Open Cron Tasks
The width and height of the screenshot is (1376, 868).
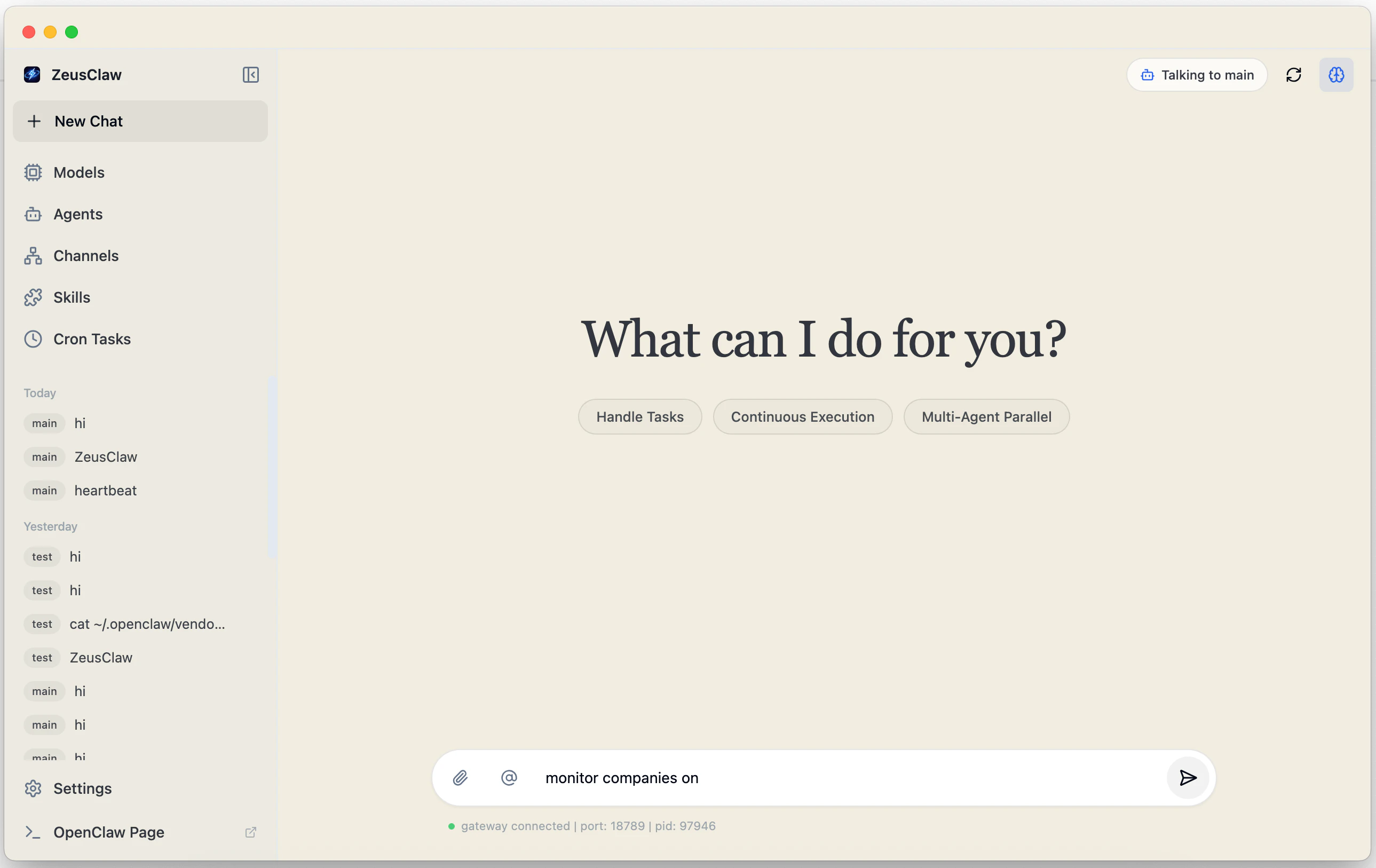coord(91,340)
